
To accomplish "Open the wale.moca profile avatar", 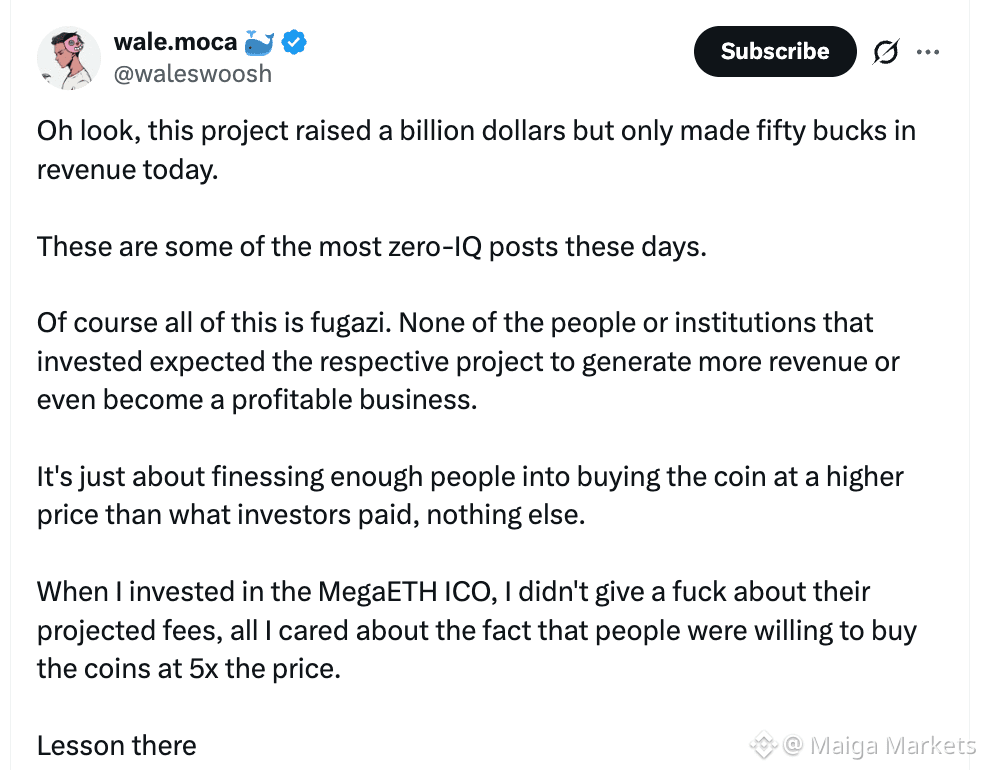I will point(68,58).
